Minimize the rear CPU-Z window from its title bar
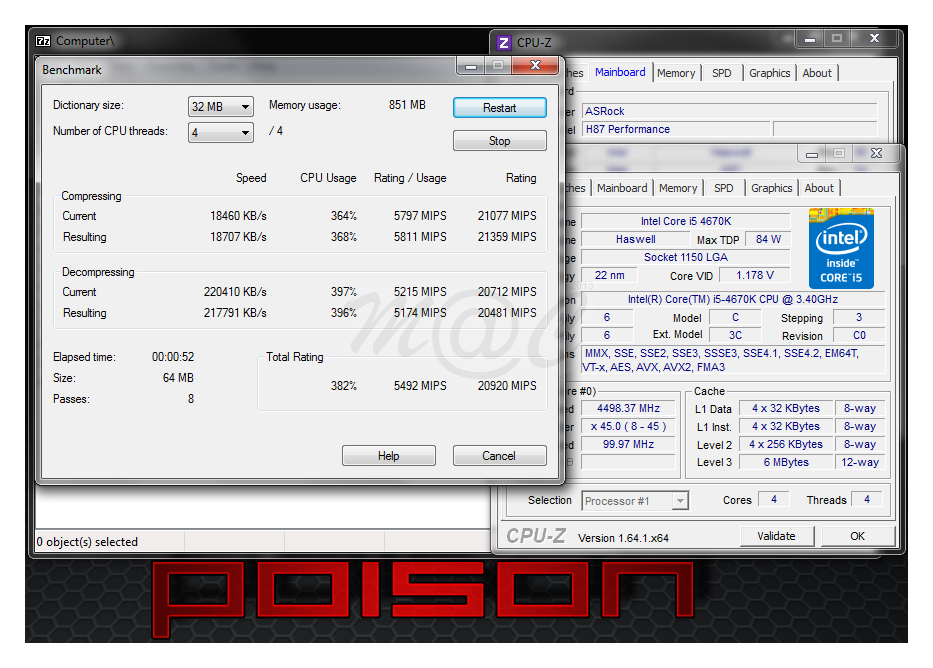Screen dimensions: 933x668 coord(808,38)
